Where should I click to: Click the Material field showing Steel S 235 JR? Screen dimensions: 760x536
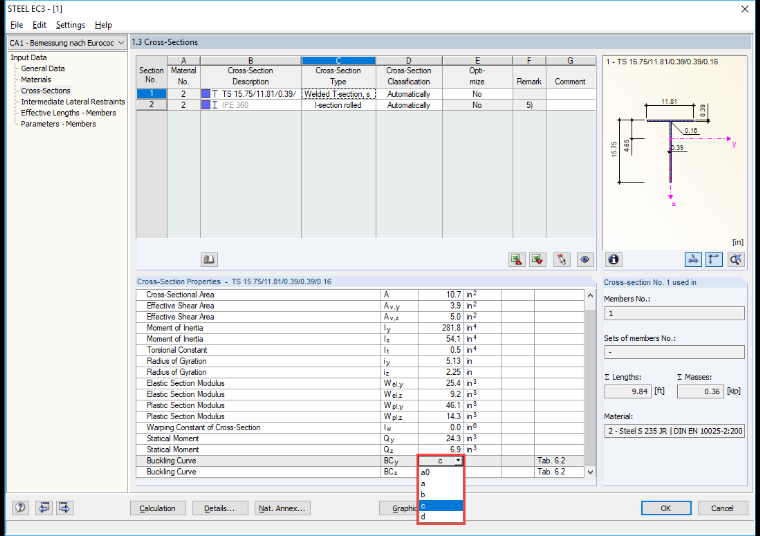674,431
